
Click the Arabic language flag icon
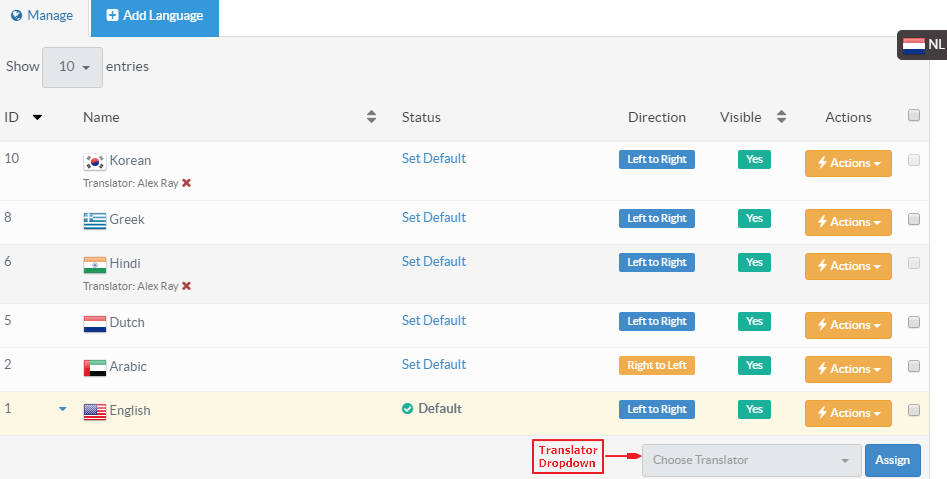click(x=94, y=367)
